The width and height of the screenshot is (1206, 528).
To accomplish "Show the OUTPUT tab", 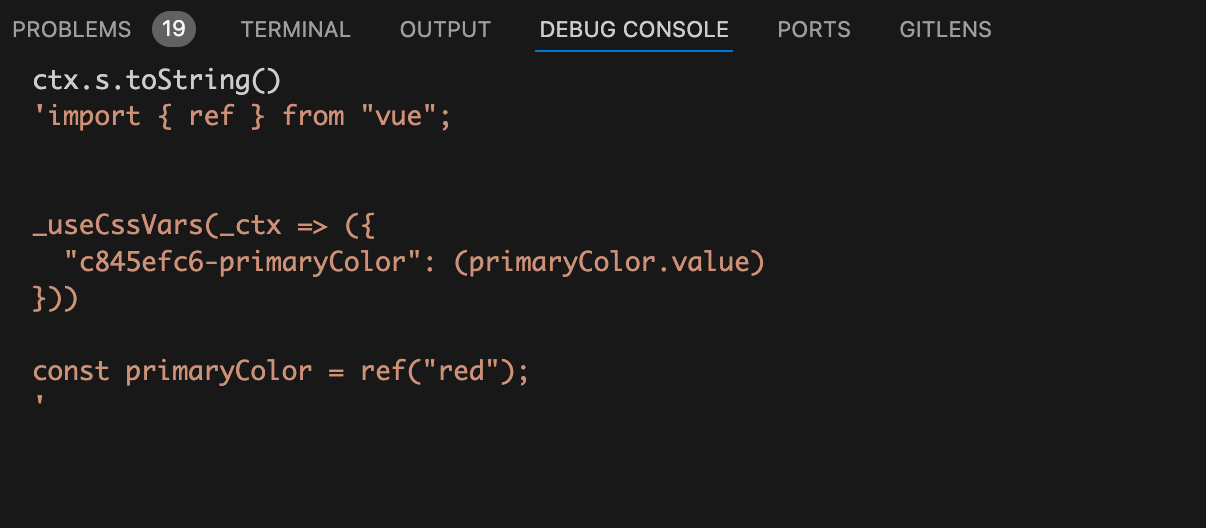I will click(445, 30).
